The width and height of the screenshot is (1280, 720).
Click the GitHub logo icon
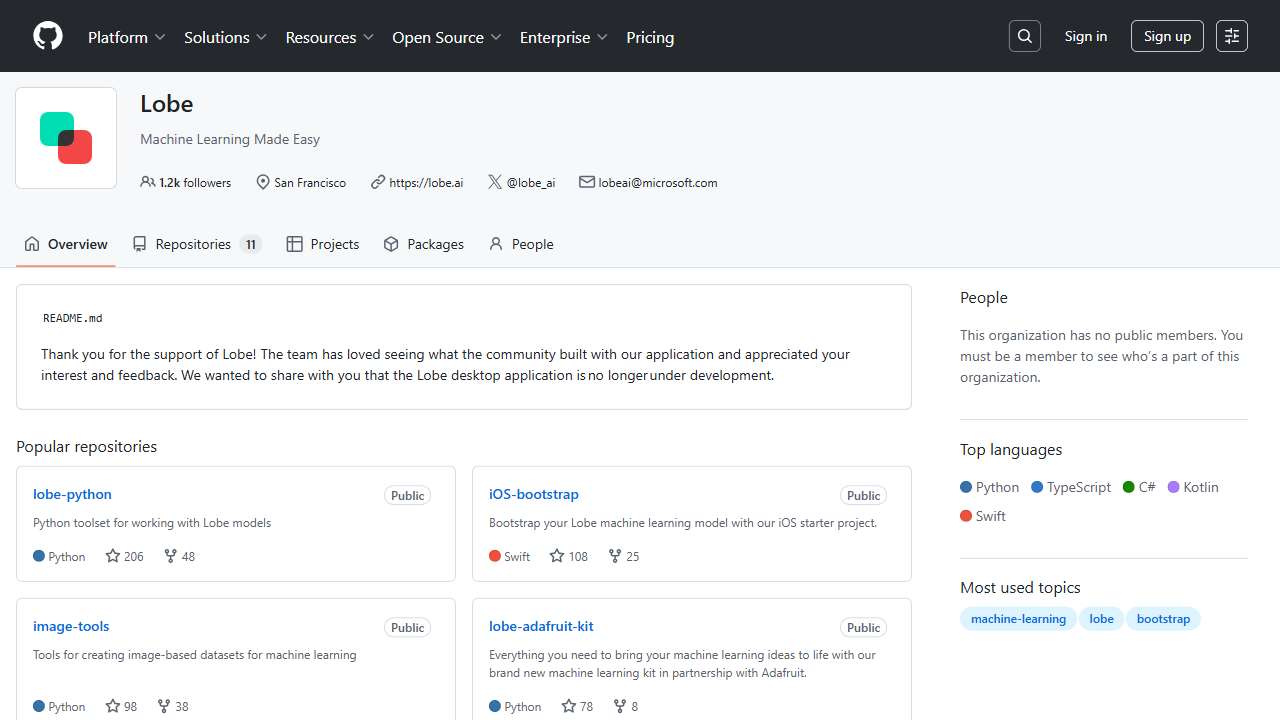tap(48, 37)
